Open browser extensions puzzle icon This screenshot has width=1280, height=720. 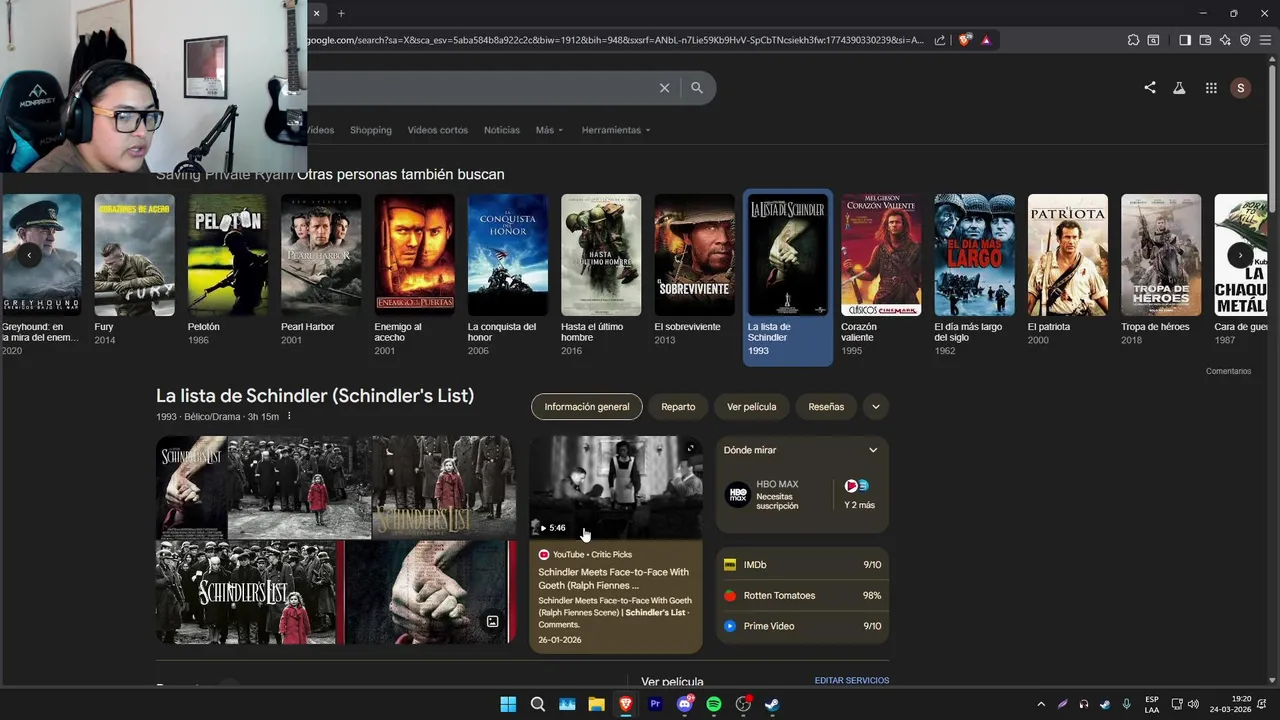pos(1133,40)
